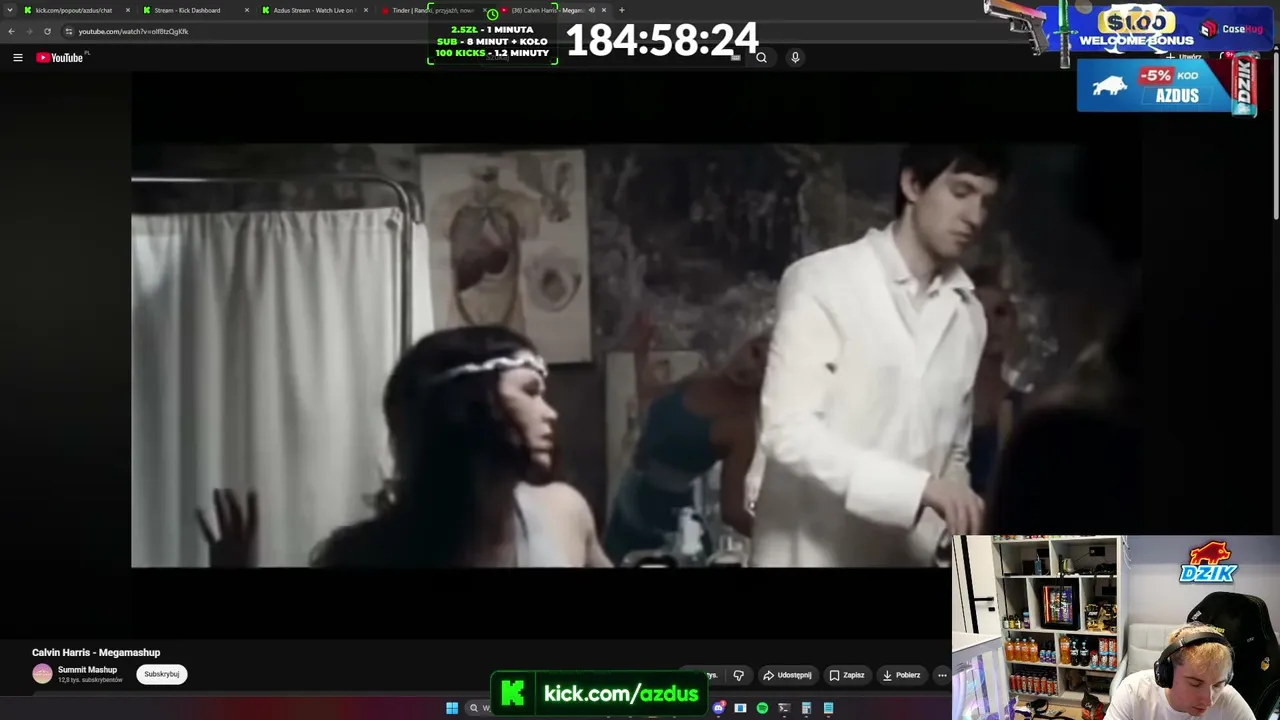The width and height of the screenshot is (1280, 720).
Task: Share the video using Udostępnij
Action: point(787,675)
